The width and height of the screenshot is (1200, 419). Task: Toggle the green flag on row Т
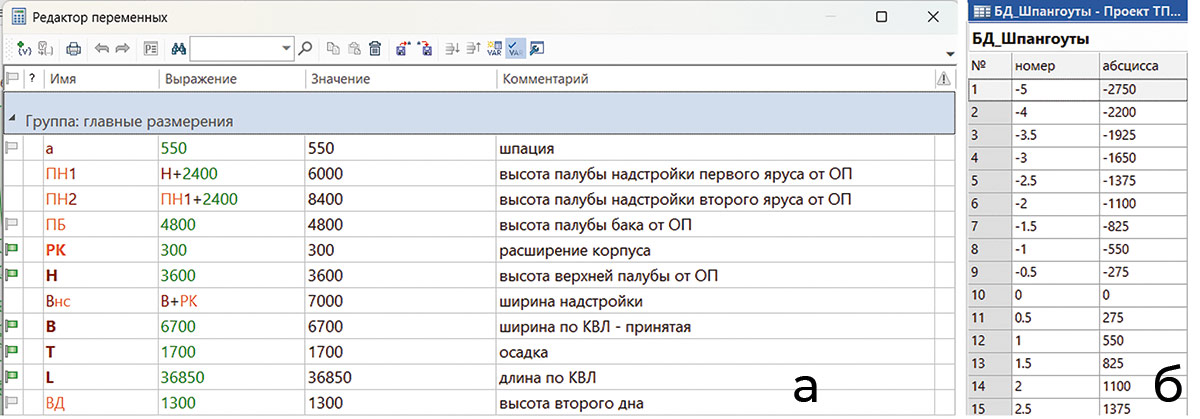[12, 352]
